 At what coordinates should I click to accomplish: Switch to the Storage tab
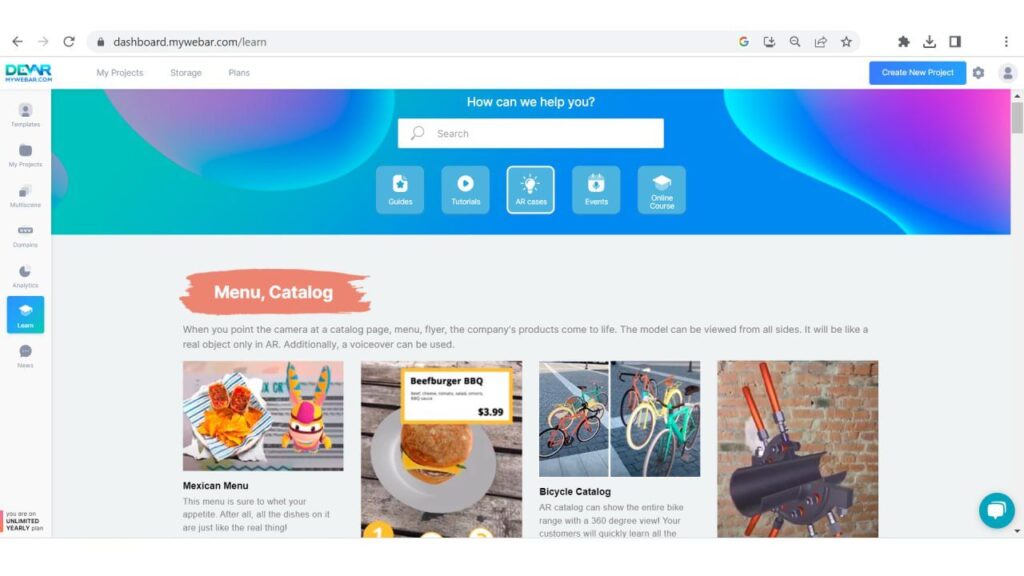[x=186, y=73]
